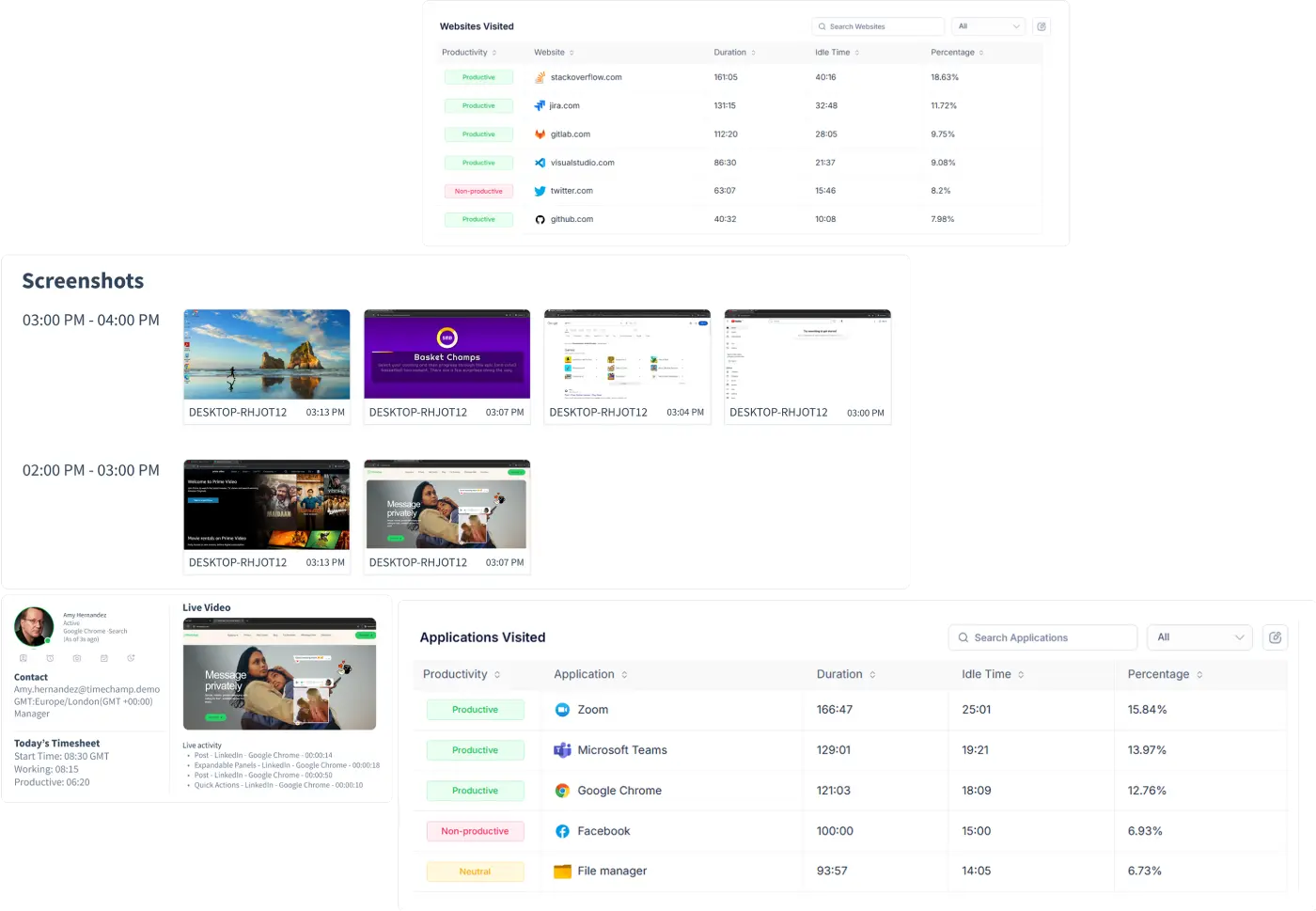This screenshot has width=1316, height=911.
Task: Click the Facebook application icon
Action: pyautogui.click(x=562, y=831)
